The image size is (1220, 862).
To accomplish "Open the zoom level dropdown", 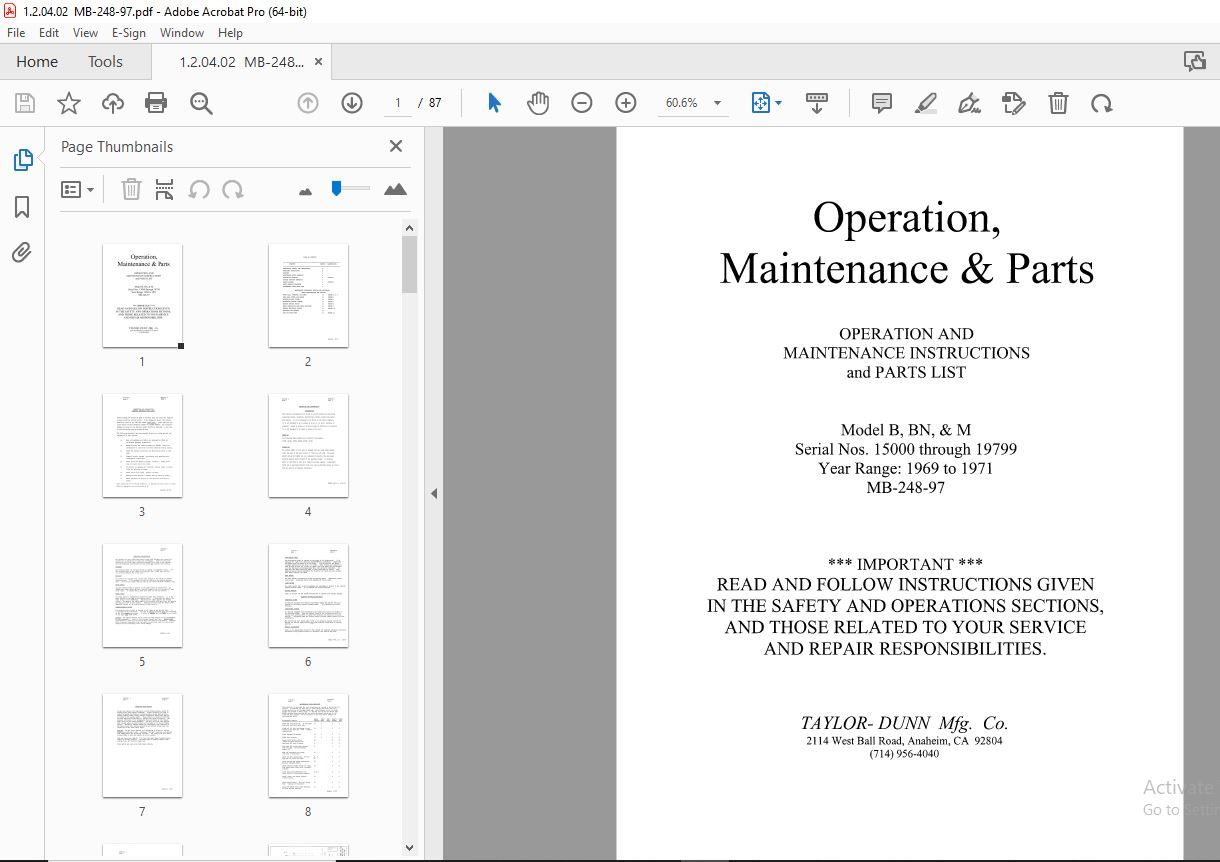I will 716,102.
